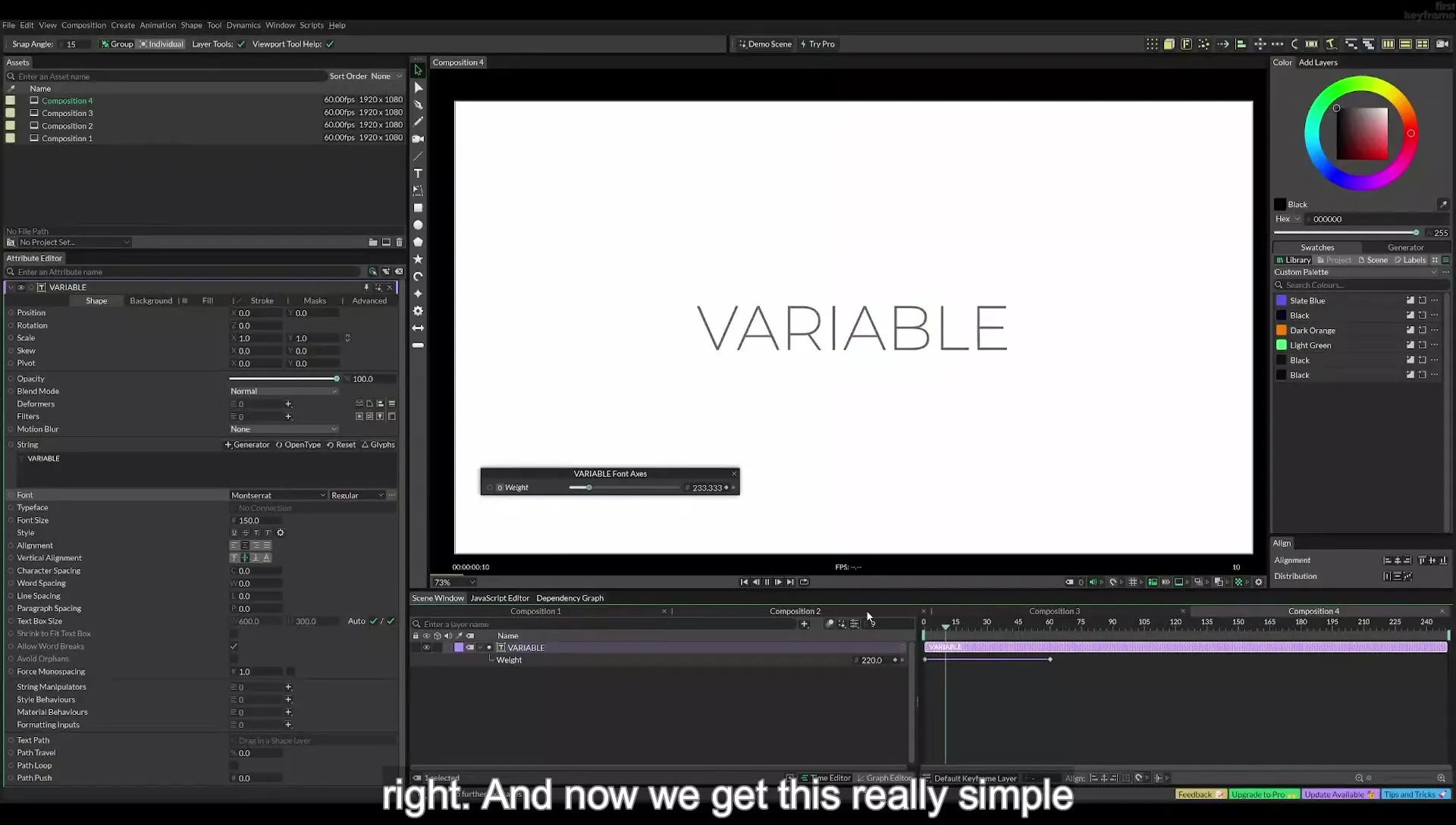Create a grid distribution from top toolbar
Viewport: 1456px width, 825px height.
pos(1152,44)
